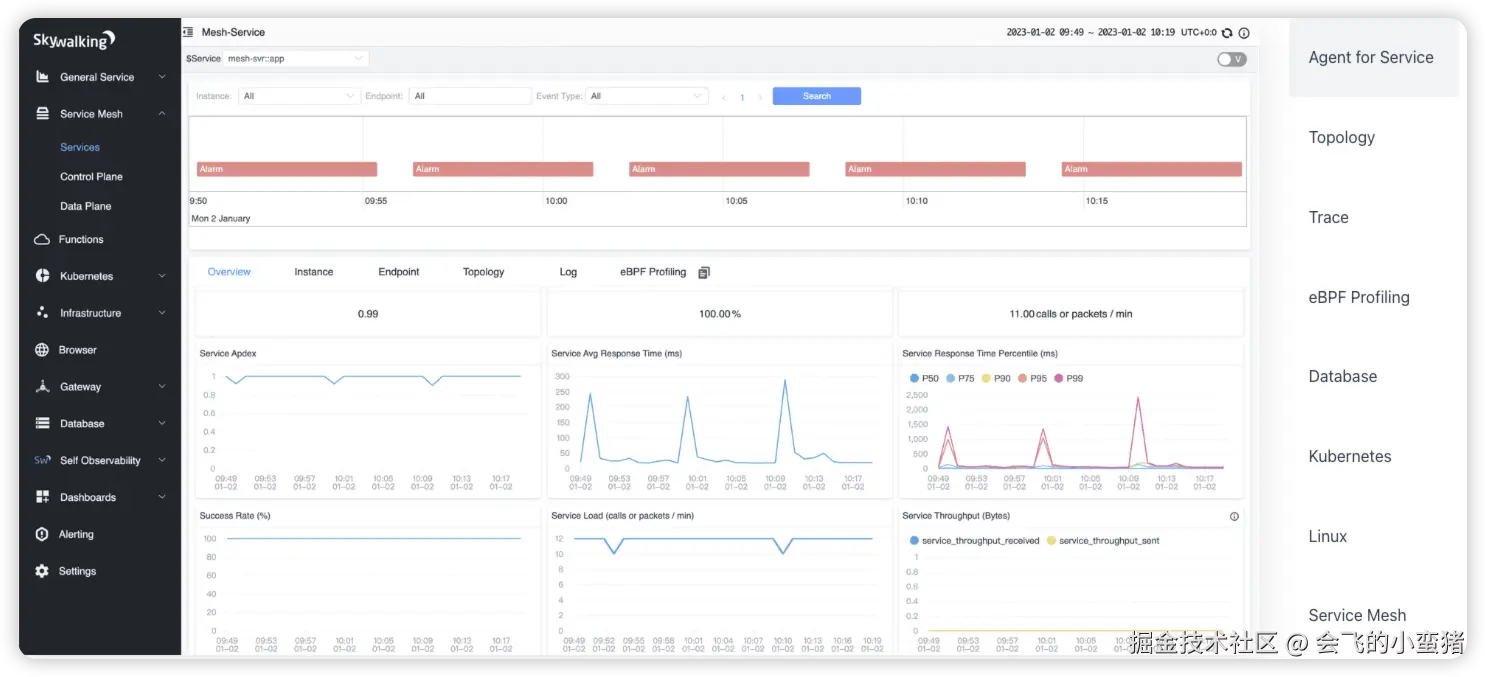
Task: Expand the Dashboards menu chevron
Action: coord(162,497)
